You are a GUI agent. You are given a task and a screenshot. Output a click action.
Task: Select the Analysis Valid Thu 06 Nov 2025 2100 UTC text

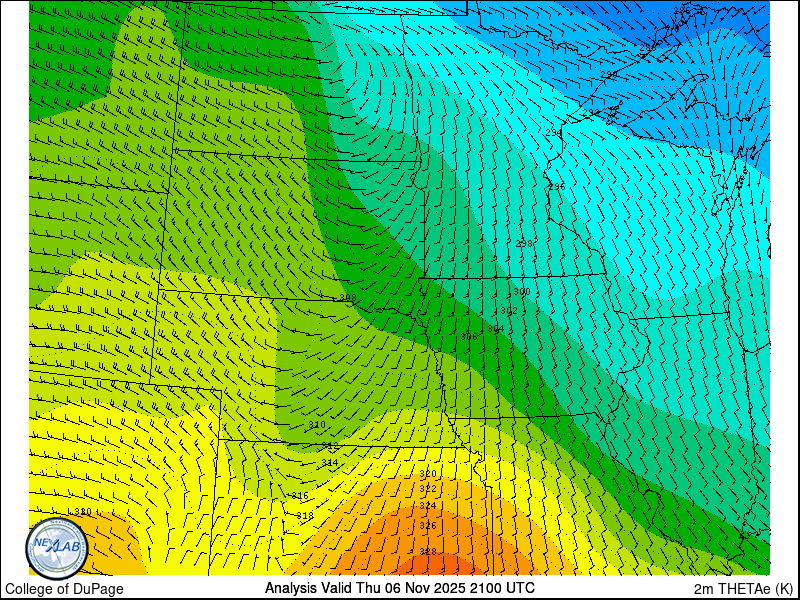click(399, 587)
